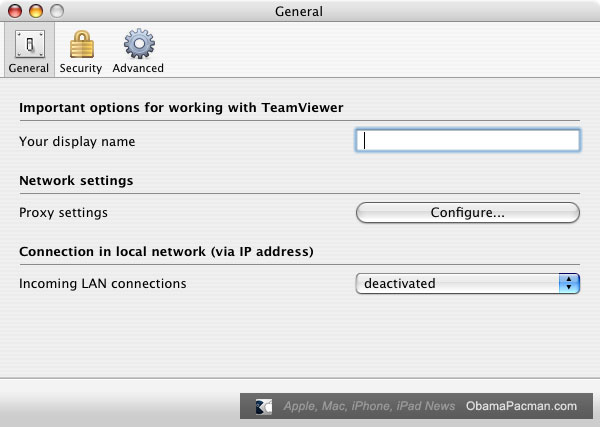The image size is (600, 427).
Task: Click the "Important options for working with TeamViewer" heading
Action: pyautogui.click(x=181, y=108)
